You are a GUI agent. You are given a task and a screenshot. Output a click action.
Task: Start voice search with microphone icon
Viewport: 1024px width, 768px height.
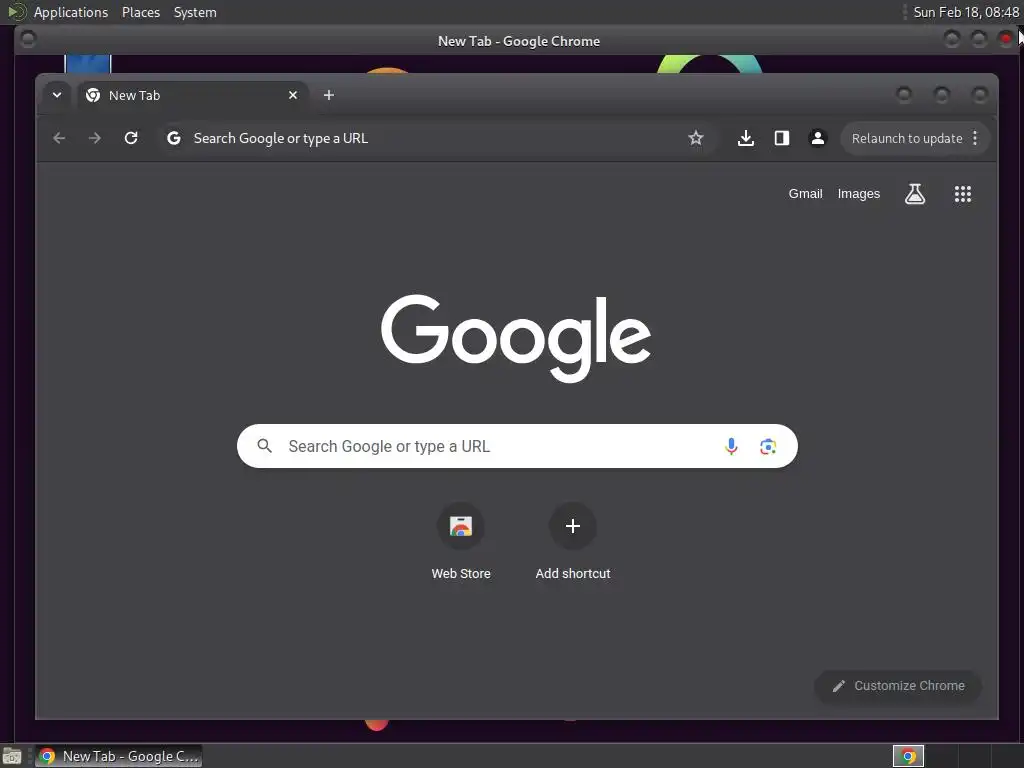[731, 446]
